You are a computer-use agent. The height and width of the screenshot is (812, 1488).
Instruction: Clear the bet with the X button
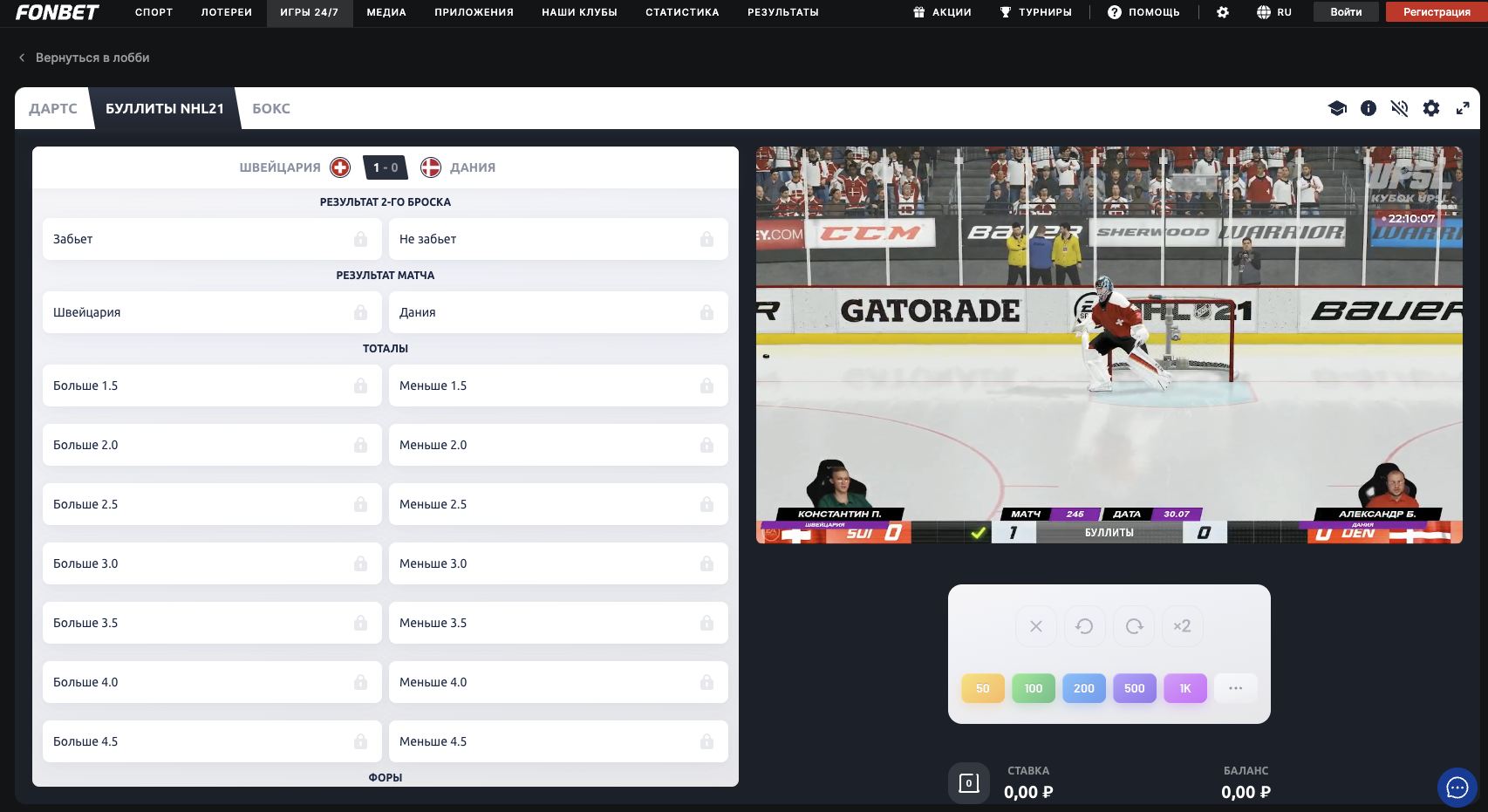[1036, 626]
